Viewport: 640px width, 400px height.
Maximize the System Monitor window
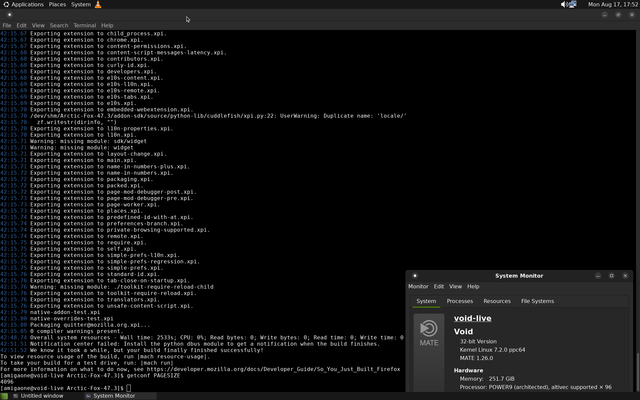tap(611, 276)
